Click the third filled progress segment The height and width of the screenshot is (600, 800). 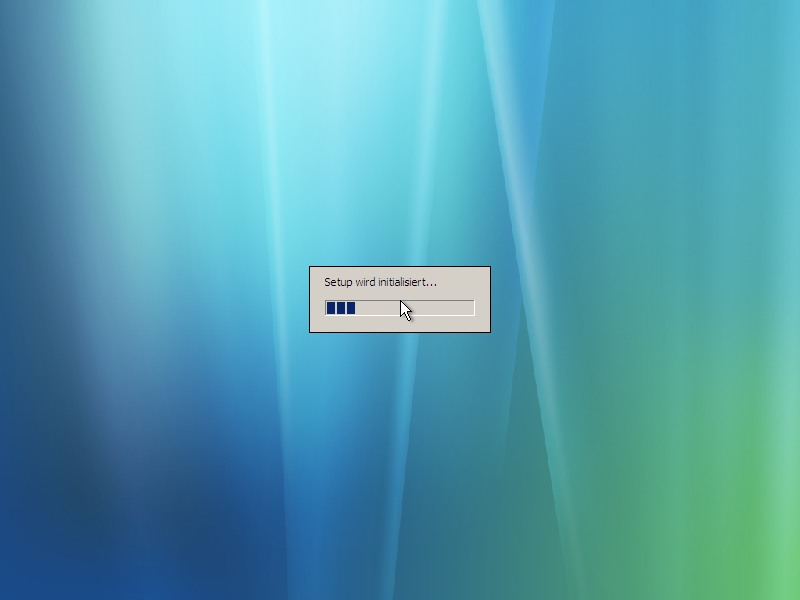pos(350,308)
